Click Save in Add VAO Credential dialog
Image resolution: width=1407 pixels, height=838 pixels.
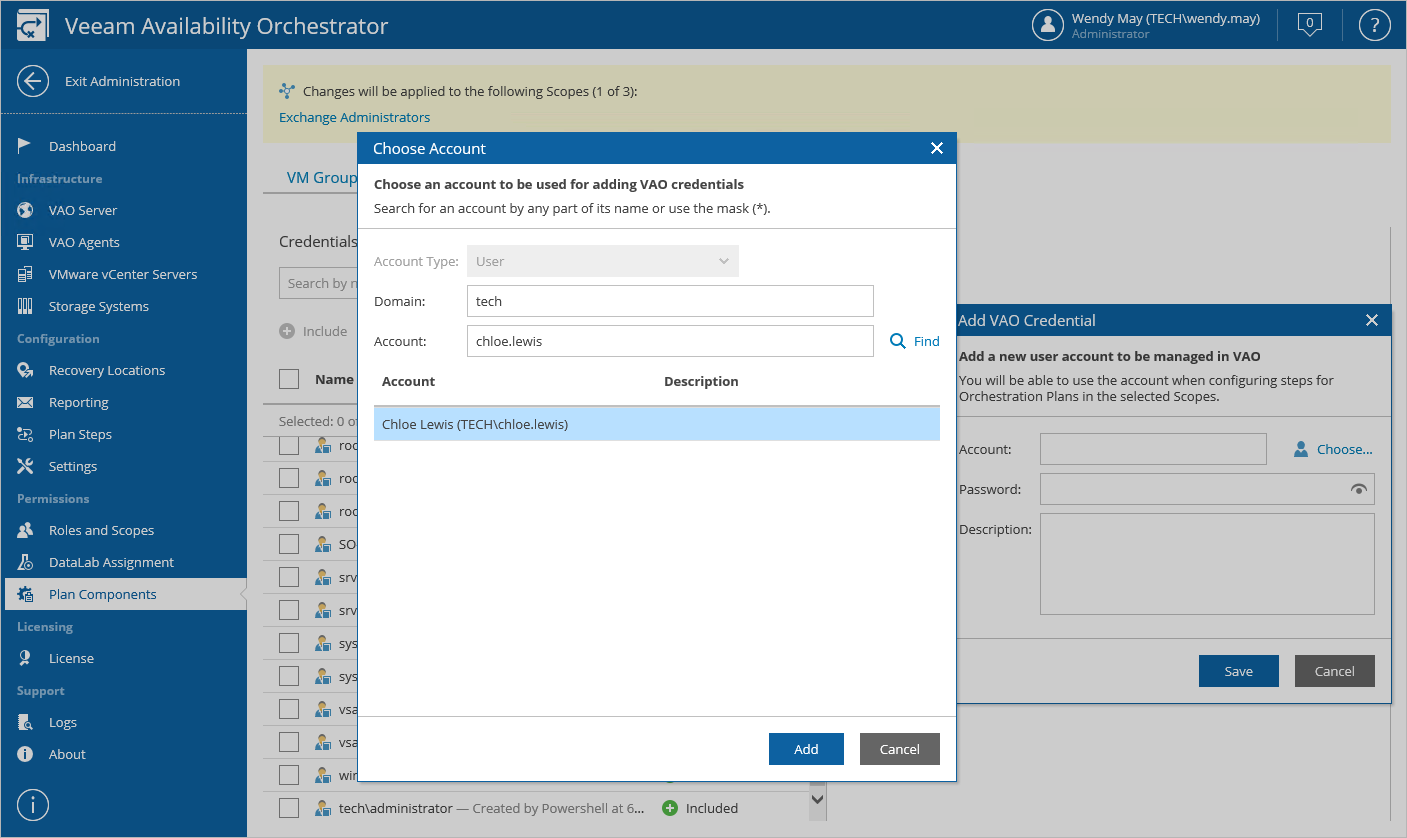1239,671
